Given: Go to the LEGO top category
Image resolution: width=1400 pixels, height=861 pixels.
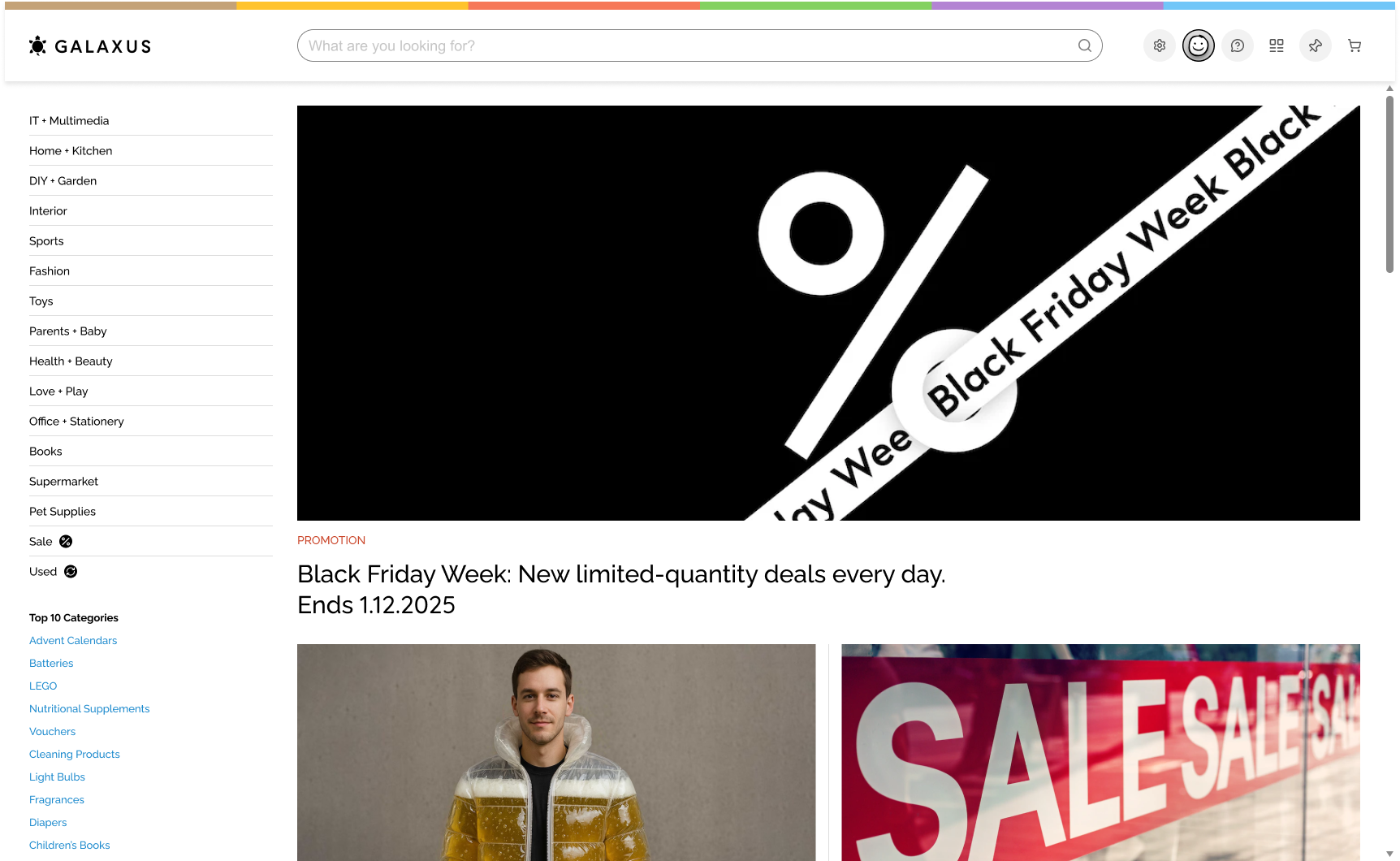Looking at the screenshot, I should coord(43,686).
